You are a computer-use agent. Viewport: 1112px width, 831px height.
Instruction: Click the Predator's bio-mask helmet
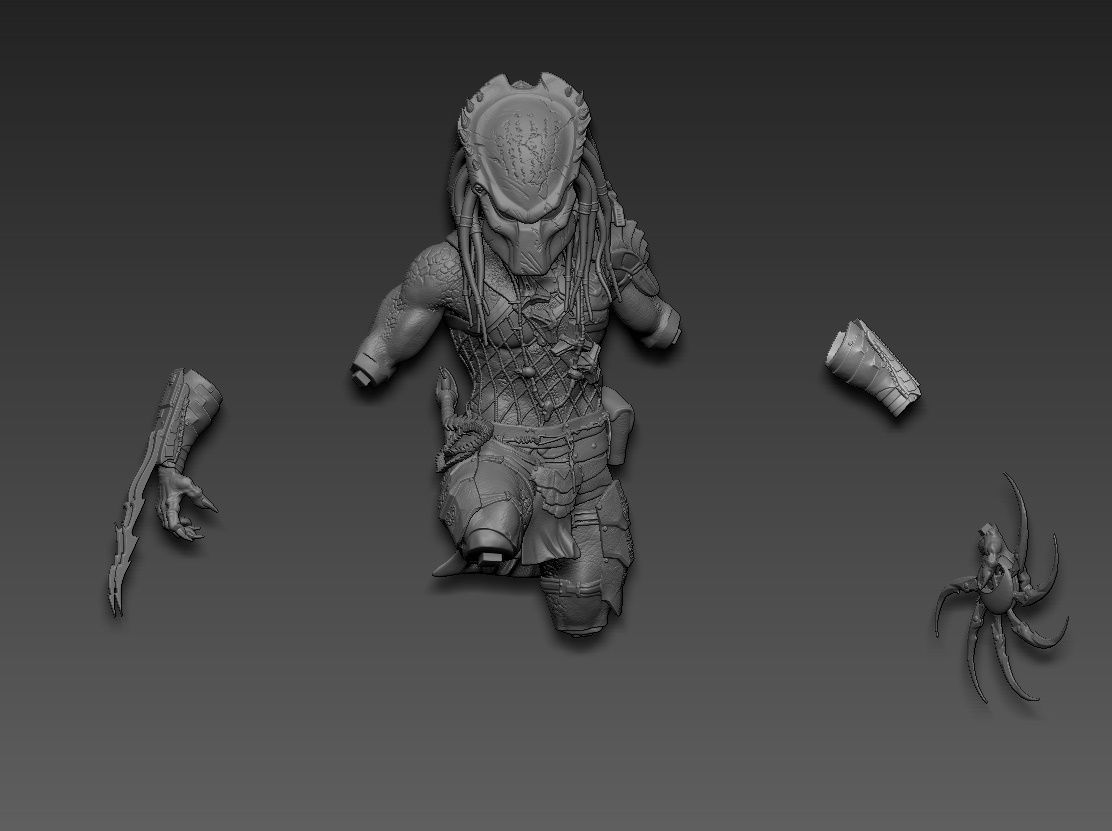coord(525,174)
